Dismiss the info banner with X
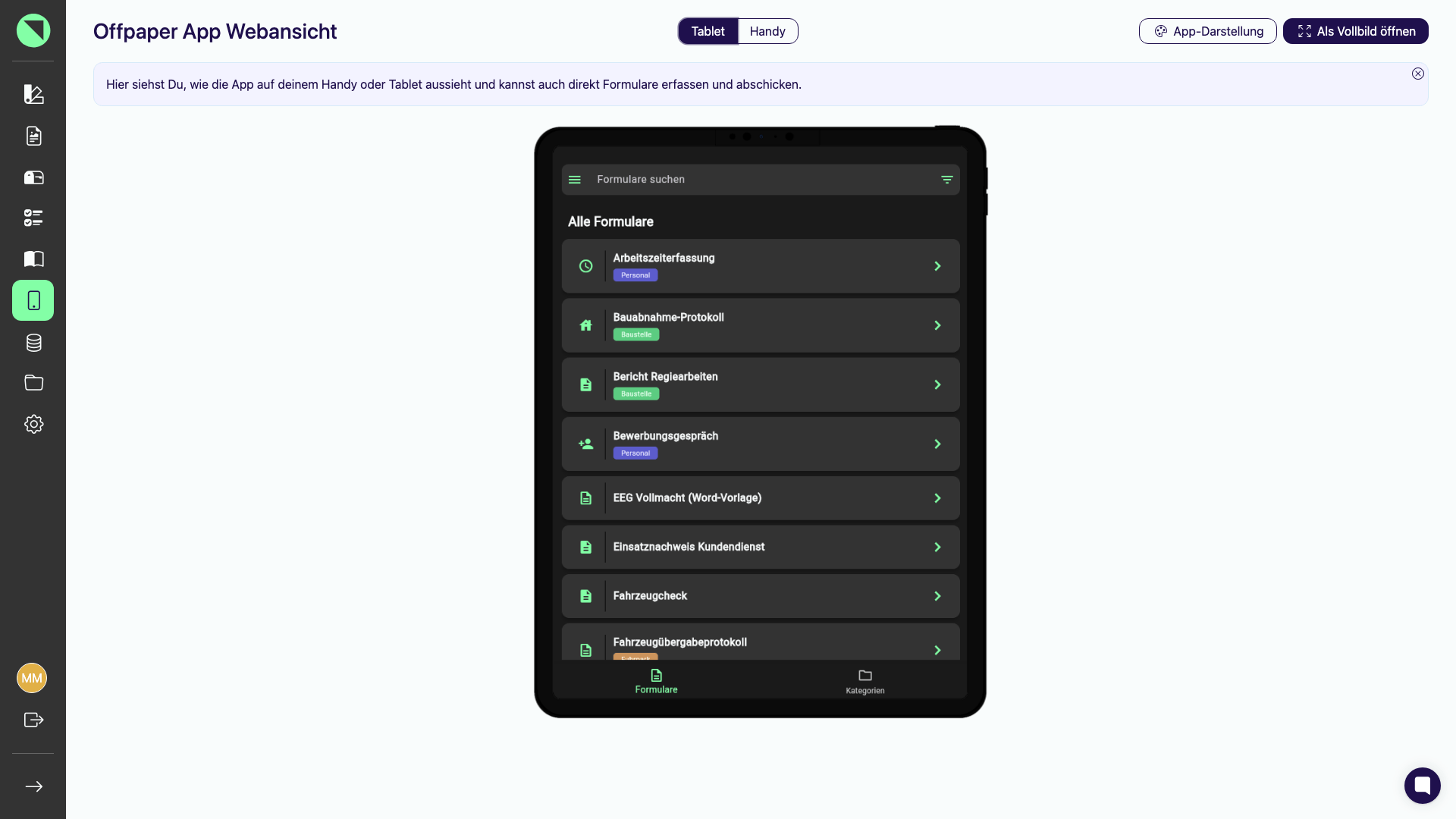The width and height of the screenshot is (1456, 819). tap(1417, 74)
